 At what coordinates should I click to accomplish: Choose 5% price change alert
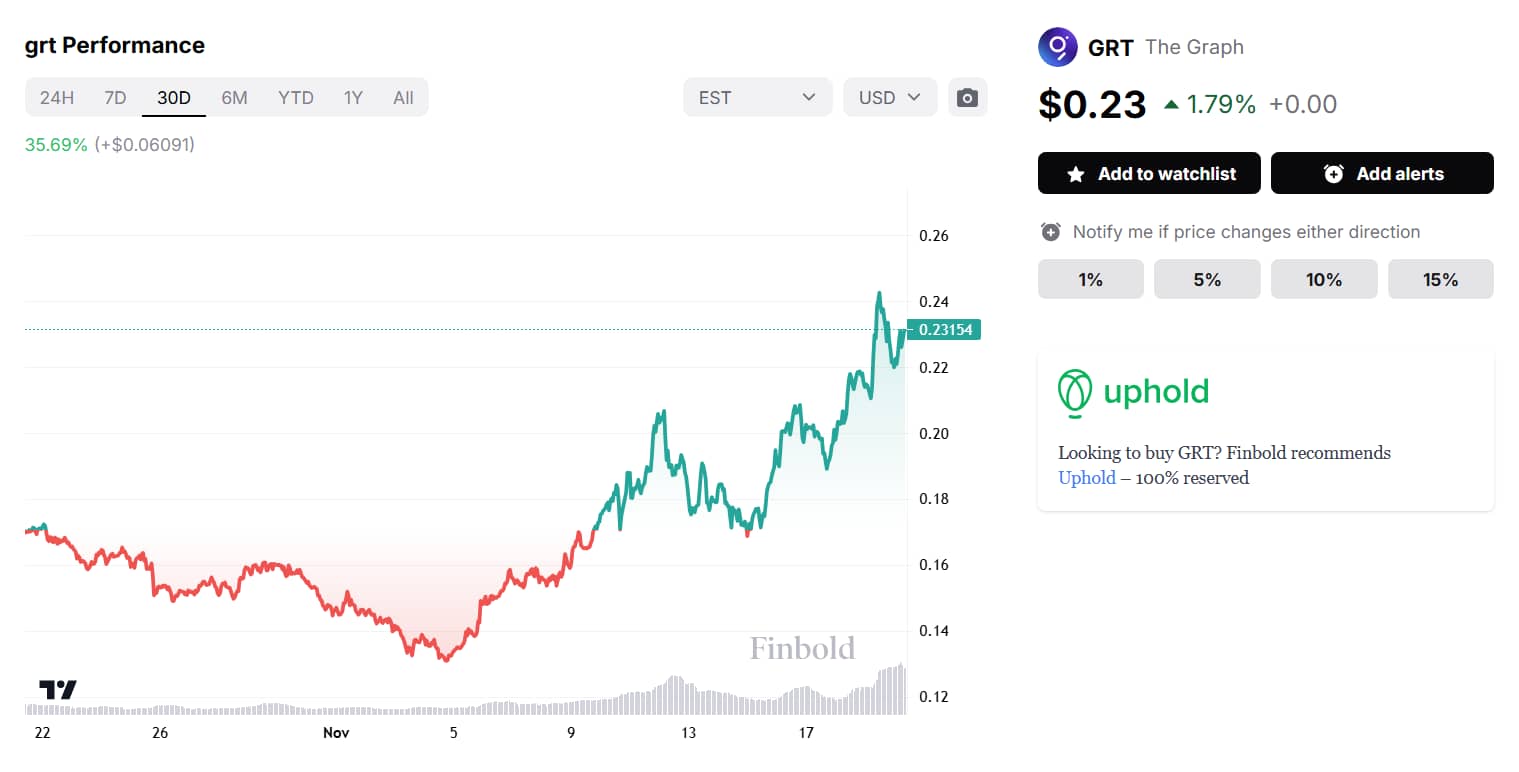point(1207,279)
